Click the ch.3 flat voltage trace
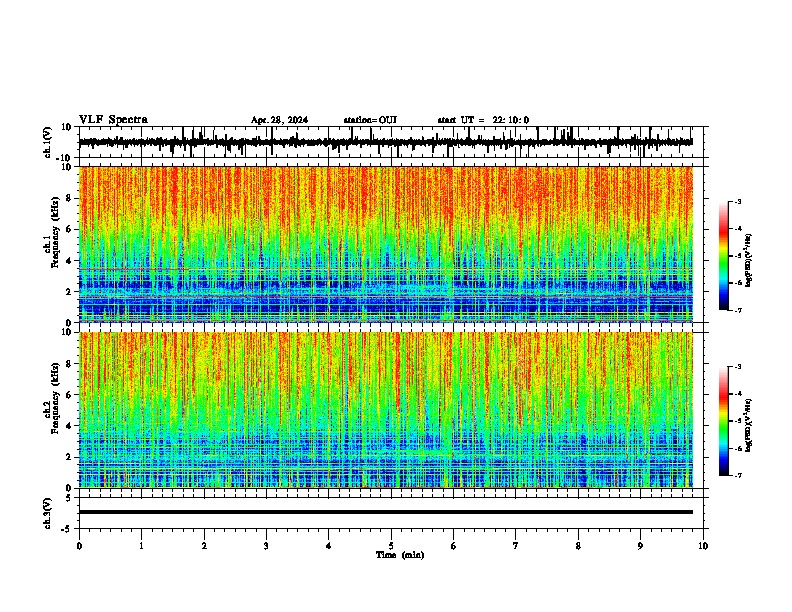The height and width of the screenshot is (612, 792). (x=386, y=512)
